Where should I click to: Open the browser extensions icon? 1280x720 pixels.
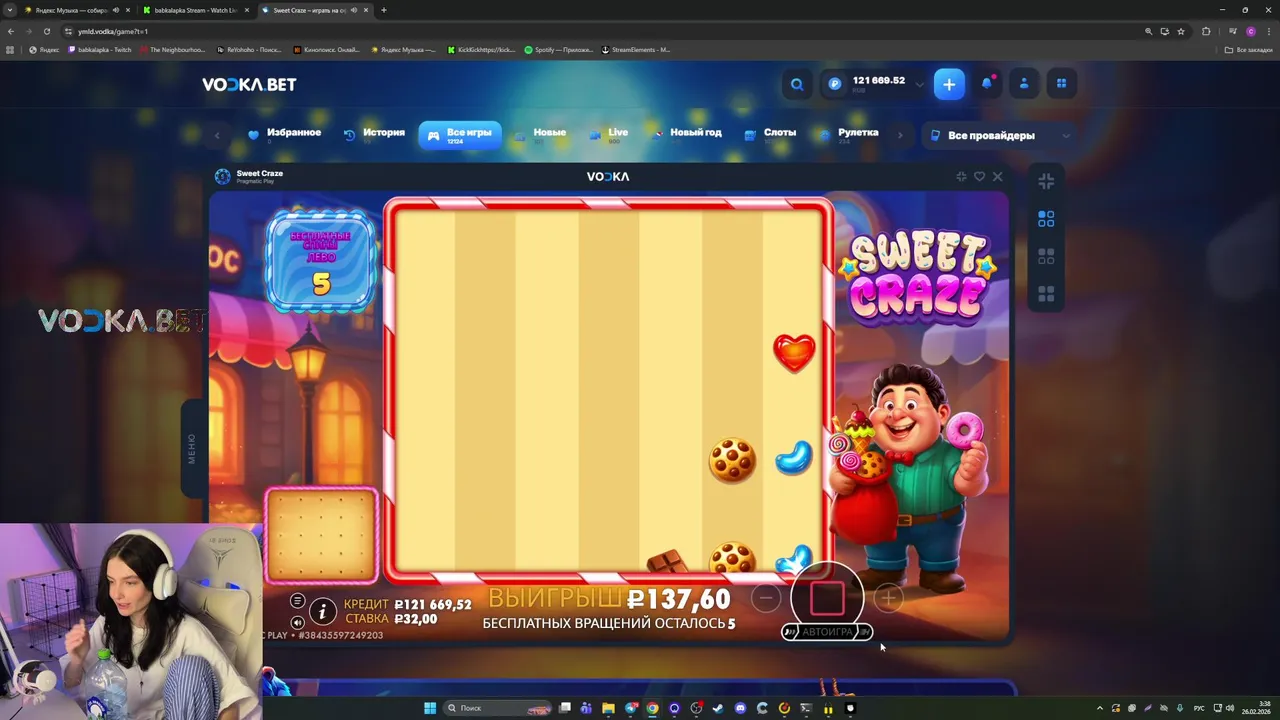pyautogui.click(x=1206, y=31)
